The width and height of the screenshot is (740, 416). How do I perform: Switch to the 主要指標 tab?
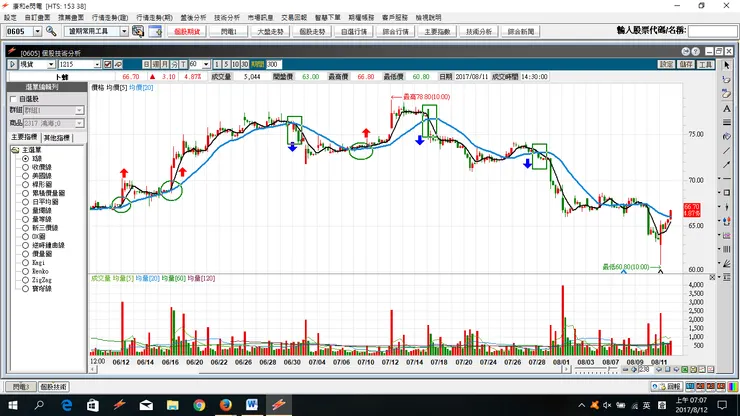pyautogui.click(x=24, y=137)
